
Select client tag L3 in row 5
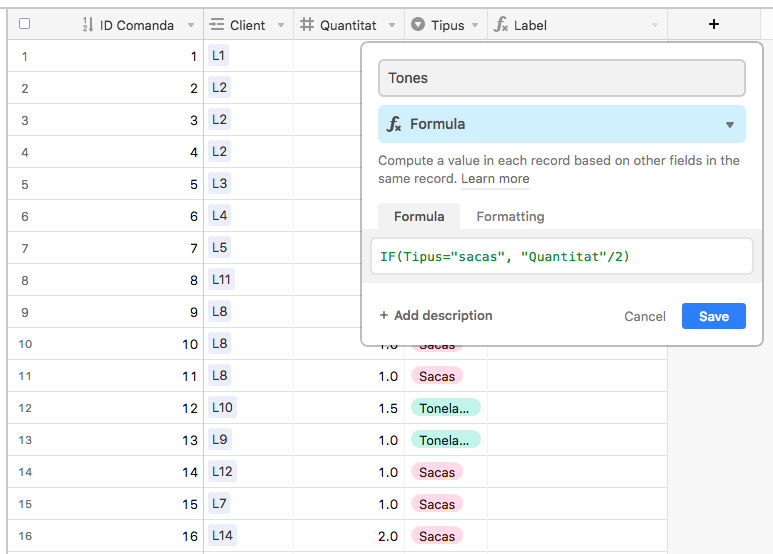(x=219, y=183)
